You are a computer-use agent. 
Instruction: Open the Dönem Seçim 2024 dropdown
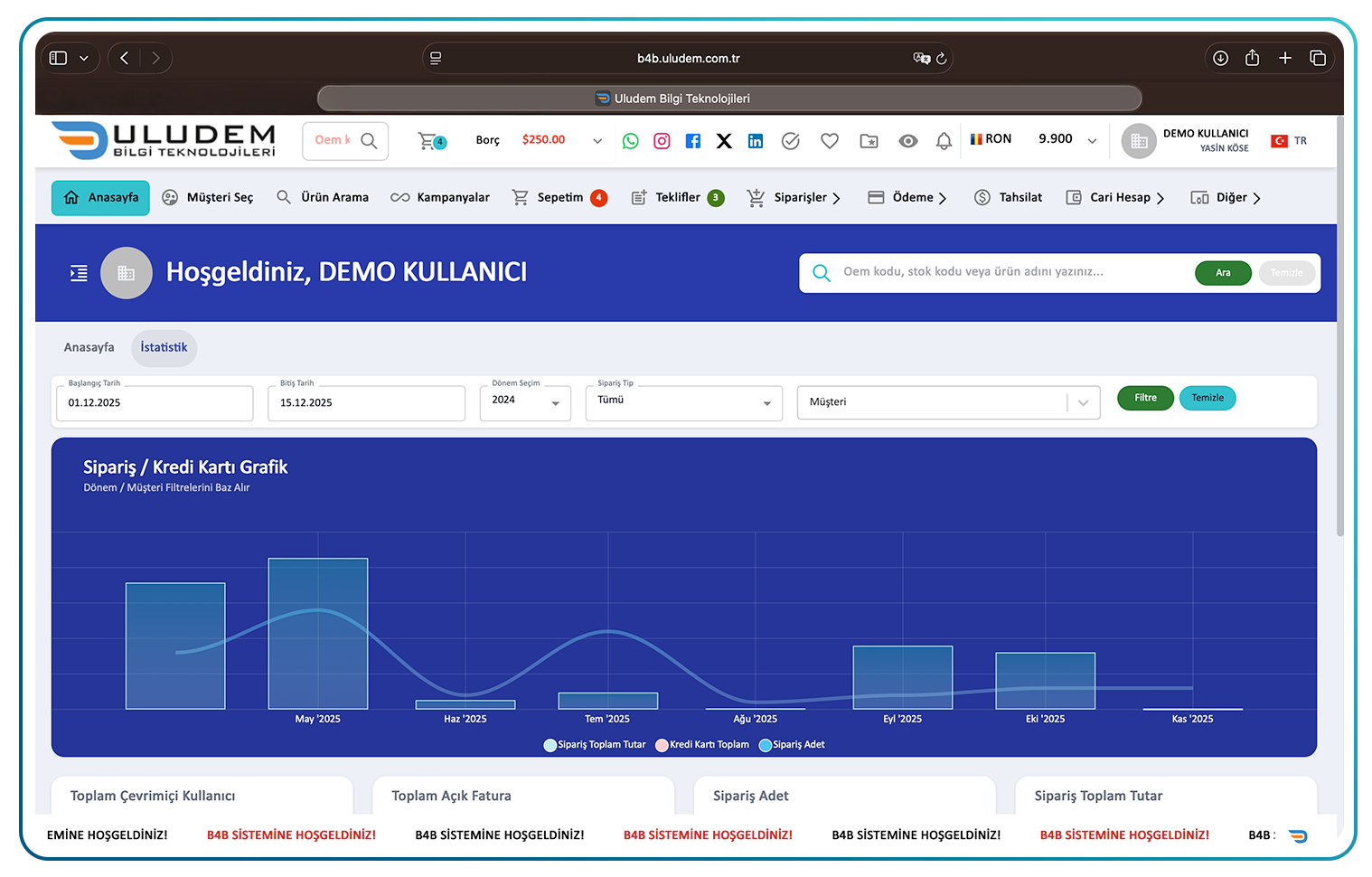[525, 403]
